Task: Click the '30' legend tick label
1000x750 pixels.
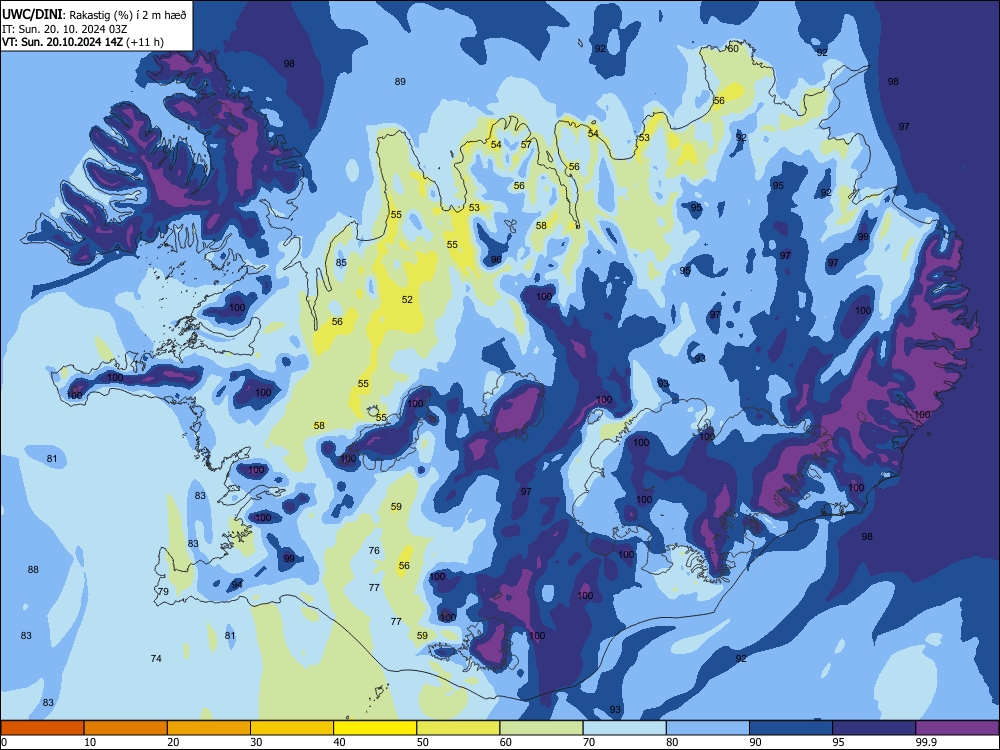Action: [256, 742]
